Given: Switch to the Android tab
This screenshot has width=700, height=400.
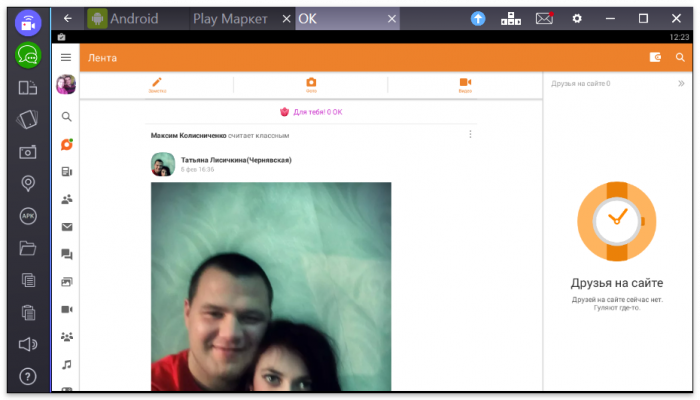Looking at the screenshot, I should [125, 18].
